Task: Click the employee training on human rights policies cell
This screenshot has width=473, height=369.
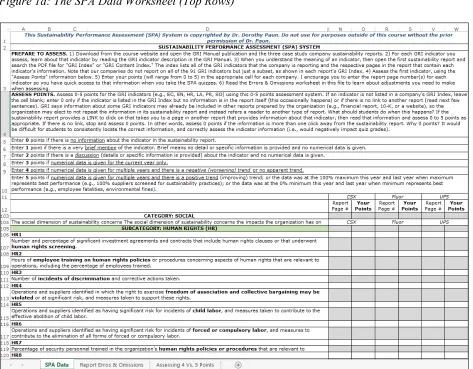Action: (x=169, y=263)
